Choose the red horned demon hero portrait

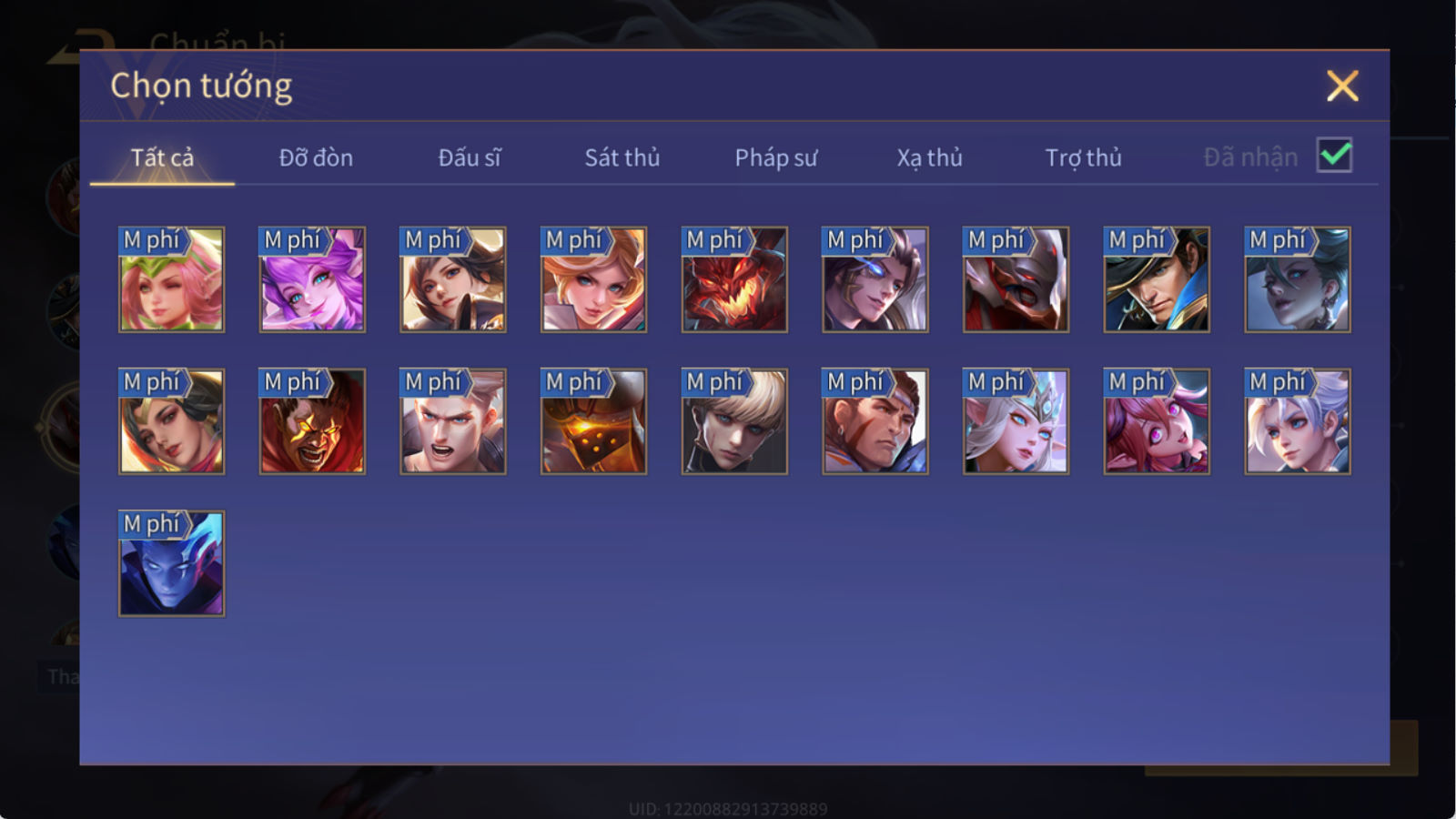pos(734,279)
